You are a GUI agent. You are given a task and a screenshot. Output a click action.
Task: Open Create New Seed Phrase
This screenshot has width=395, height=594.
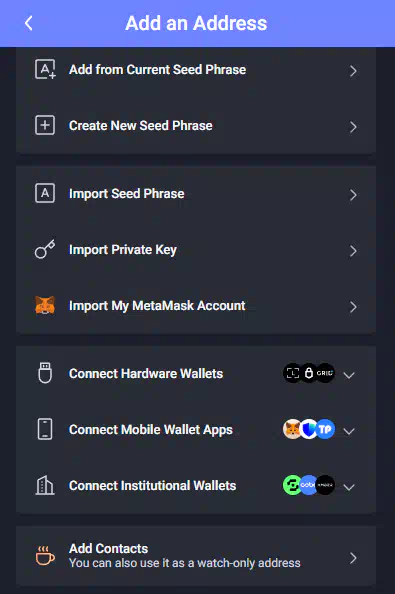click(x=196, y=126)
